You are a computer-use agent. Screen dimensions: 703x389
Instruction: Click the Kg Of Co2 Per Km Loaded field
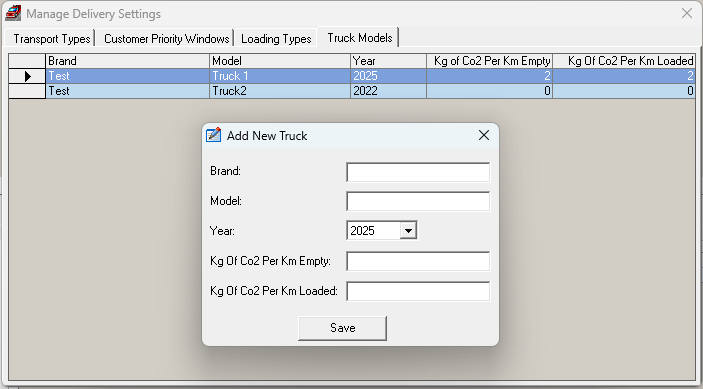pos(418,291)
